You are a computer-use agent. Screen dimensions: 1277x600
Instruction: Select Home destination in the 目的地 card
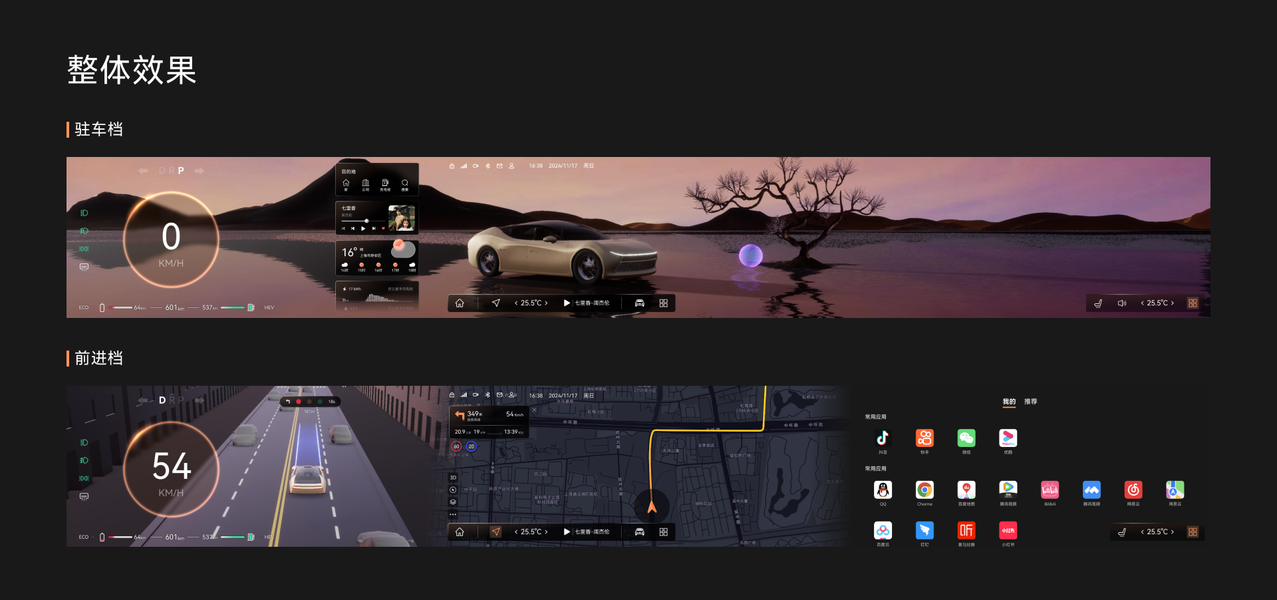346,185
